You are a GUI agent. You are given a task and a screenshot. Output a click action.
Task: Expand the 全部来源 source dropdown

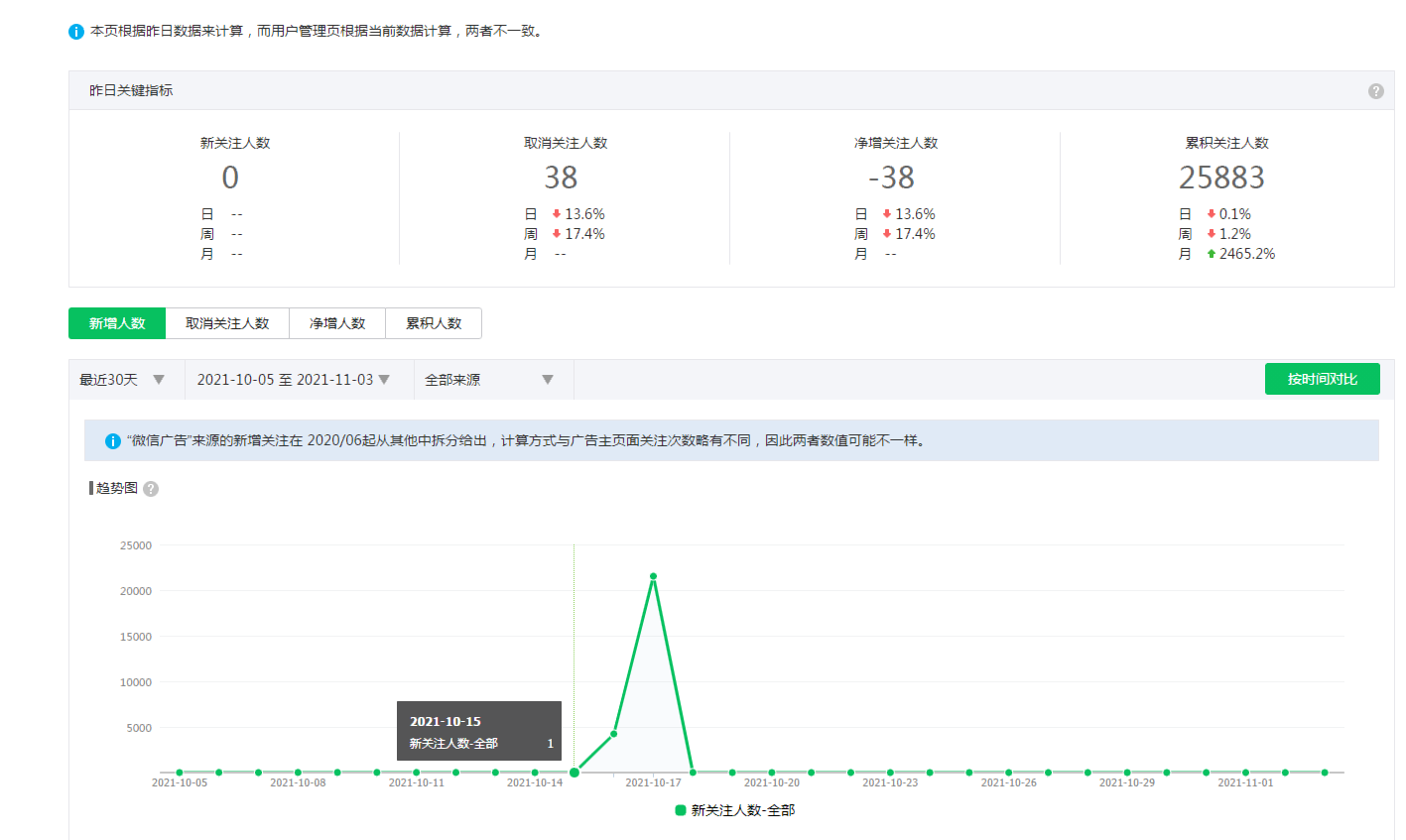pyautogui.click(x=489, y=380)
